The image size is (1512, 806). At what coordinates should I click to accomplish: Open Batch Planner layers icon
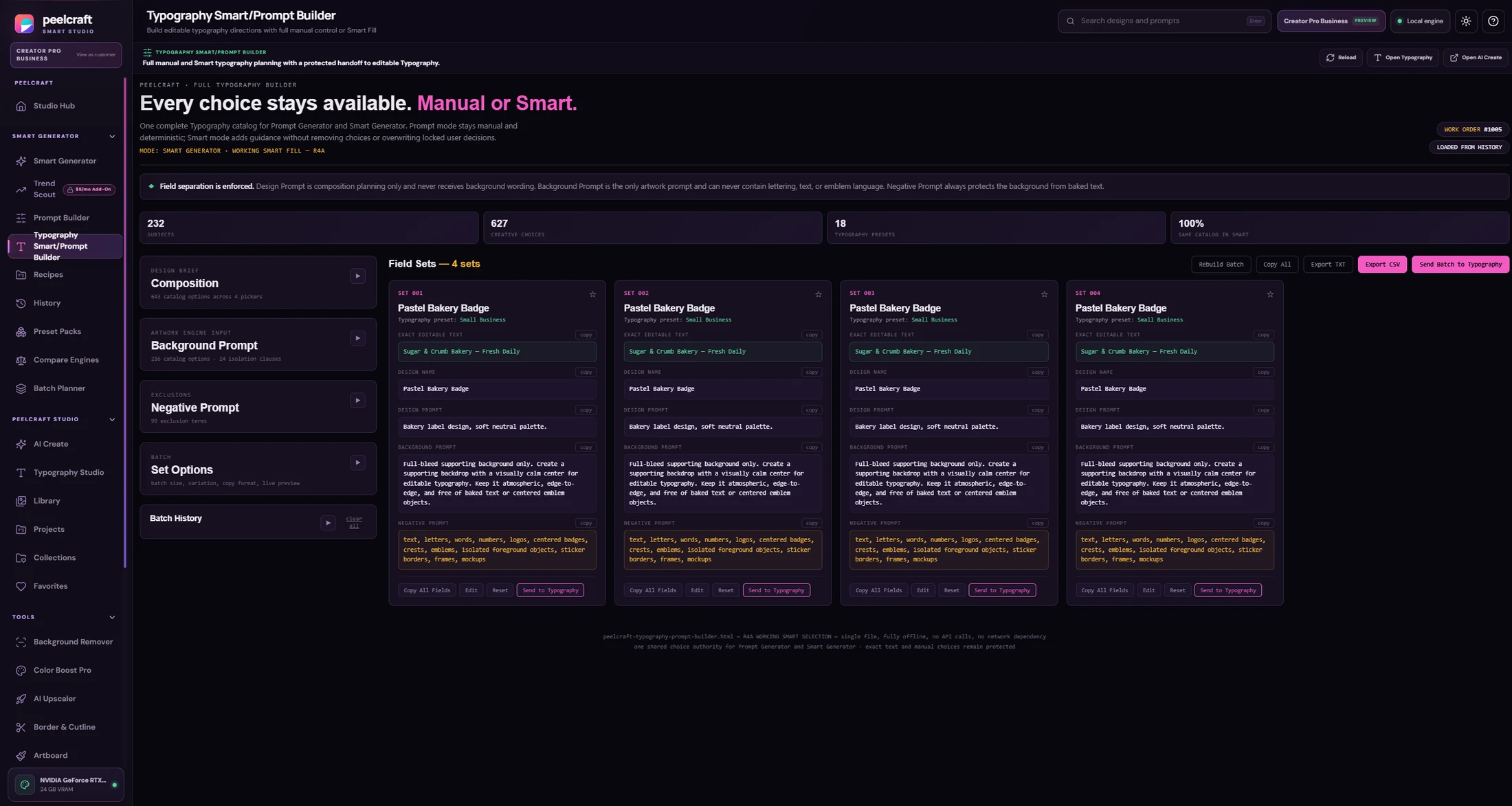point(21,389)
